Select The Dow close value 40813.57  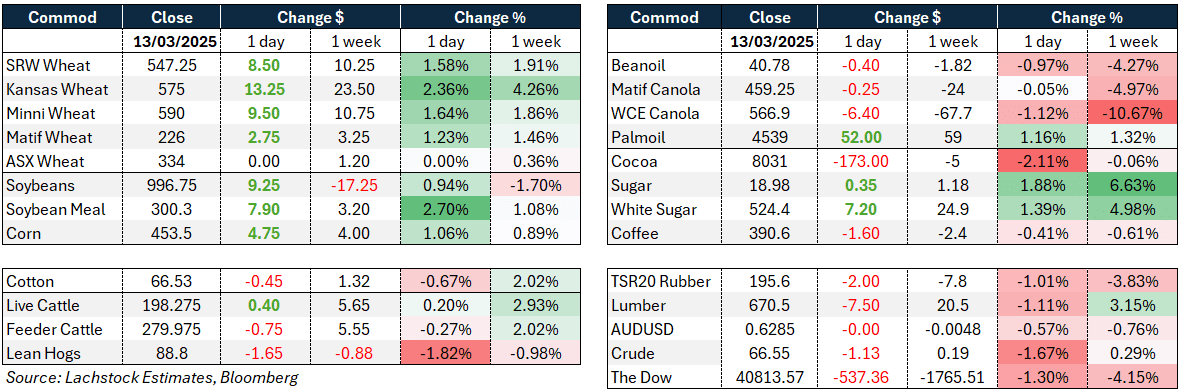coord(773,378)
